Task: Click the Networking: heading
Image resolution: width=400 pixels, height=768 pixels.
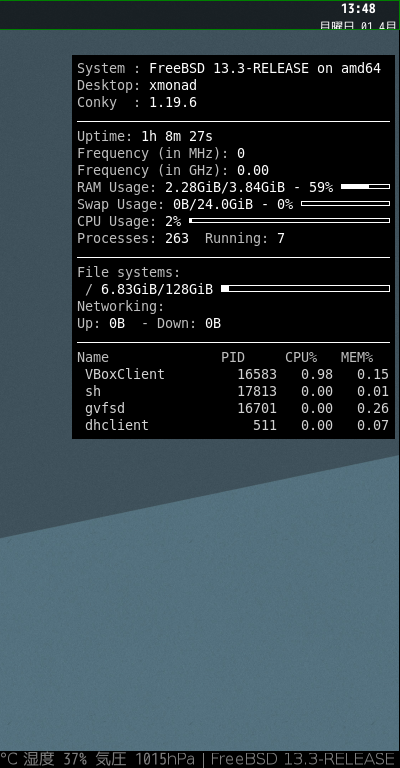Action: click(121, 307)
